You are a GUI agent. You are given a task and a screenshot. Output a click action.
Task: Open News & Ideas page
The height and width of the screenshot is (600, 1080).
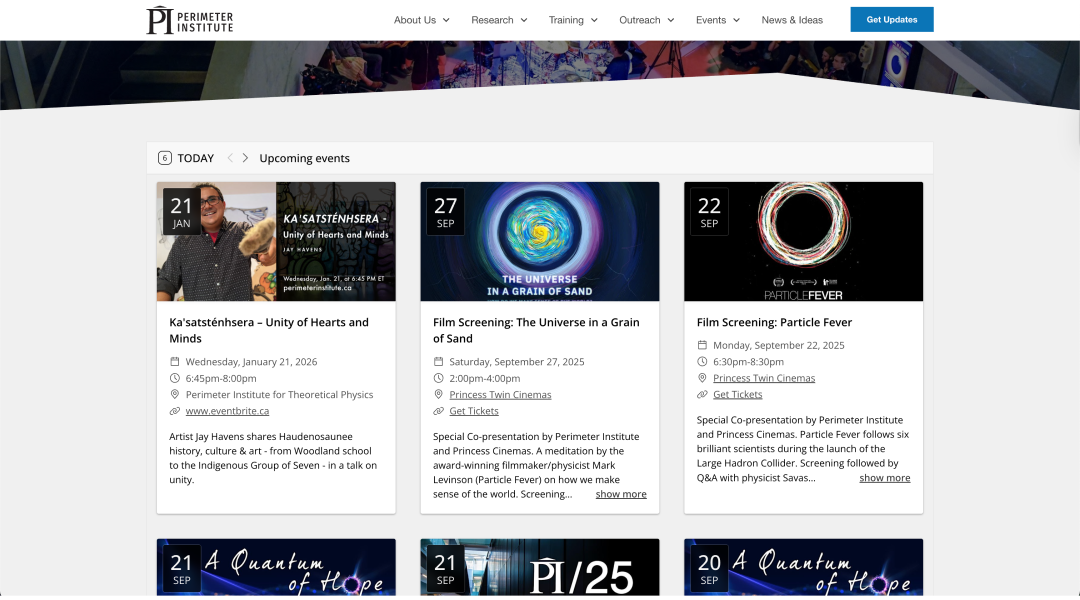(792, 20)
